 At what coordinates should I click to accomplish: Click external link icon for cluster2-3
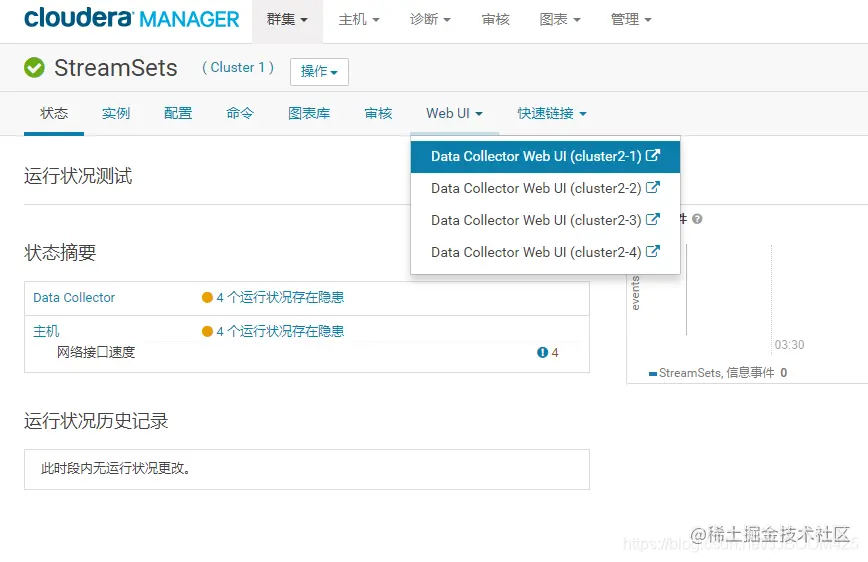[653, 219]
